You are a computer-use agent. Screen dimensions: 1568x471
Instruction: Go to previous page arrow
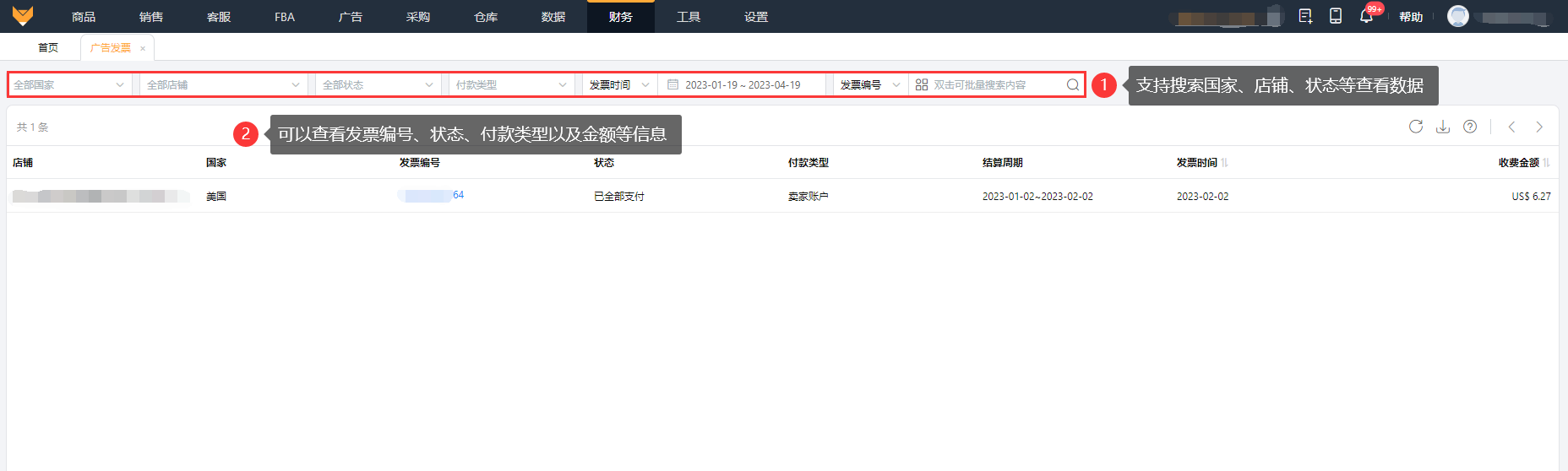1511,127
